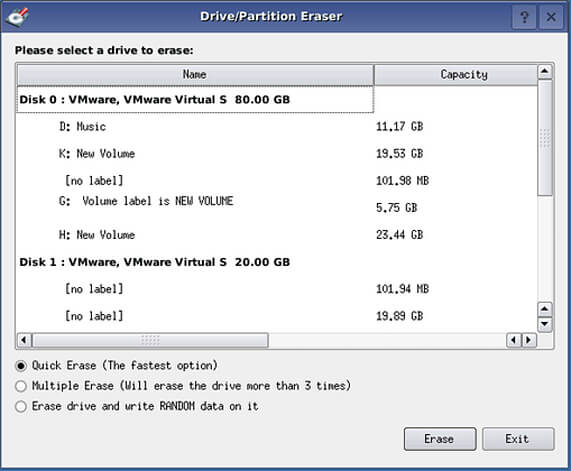The image size is (571, 471).
Task: Close the Drive/Partition Eraser dialog
Action: click(551, 17)
